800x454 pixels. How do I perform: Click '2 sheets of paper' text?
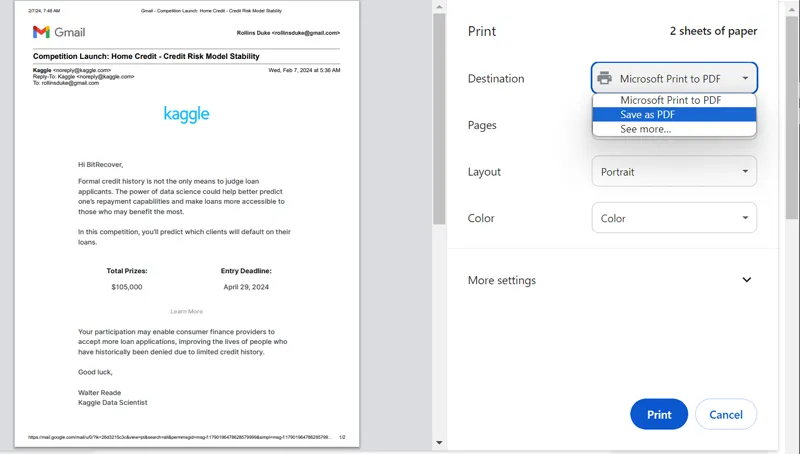713,31
